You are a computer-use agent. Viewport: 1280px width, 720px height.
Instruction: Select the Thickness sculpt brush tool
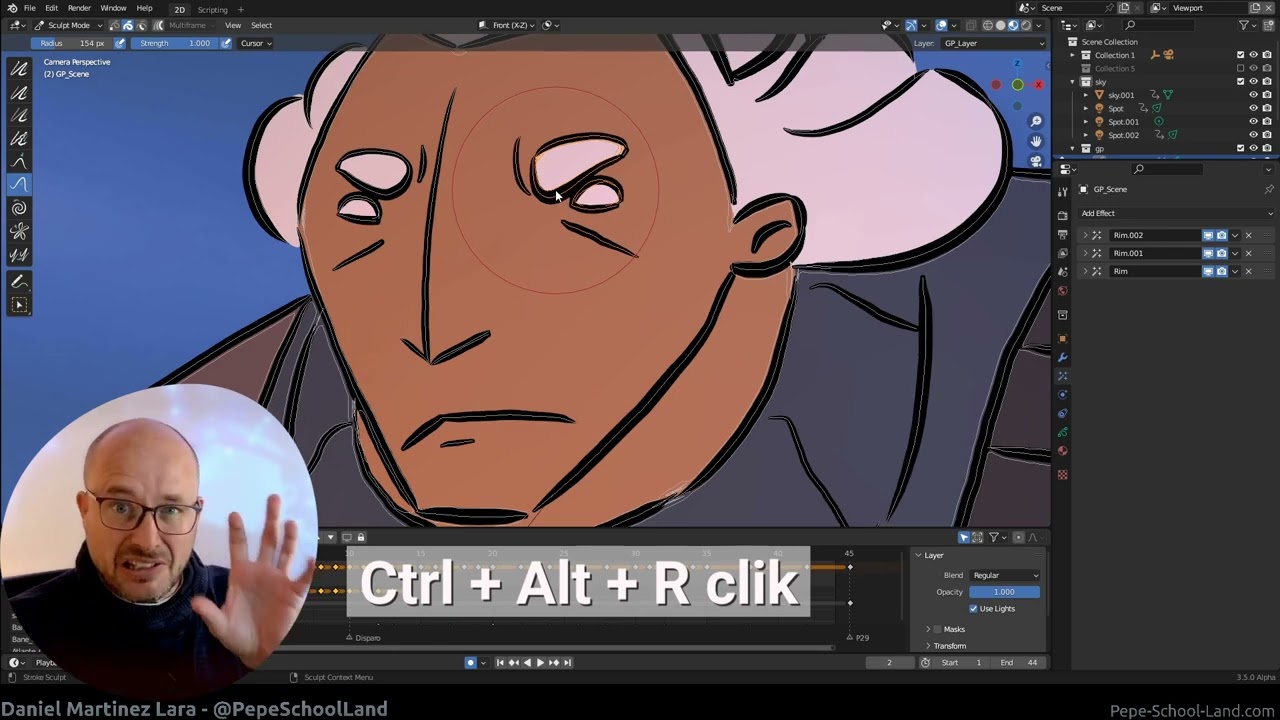click(x=19, y=92)
